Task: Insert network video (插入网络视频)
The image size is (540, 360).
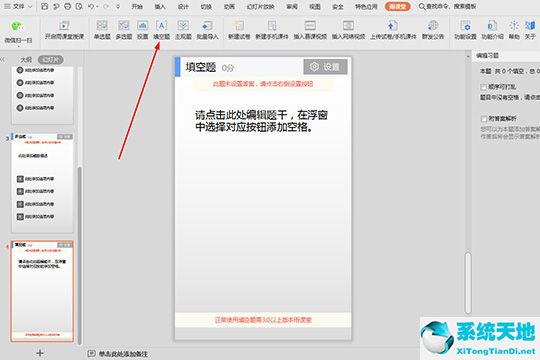Action: click(x=348, y=30)
